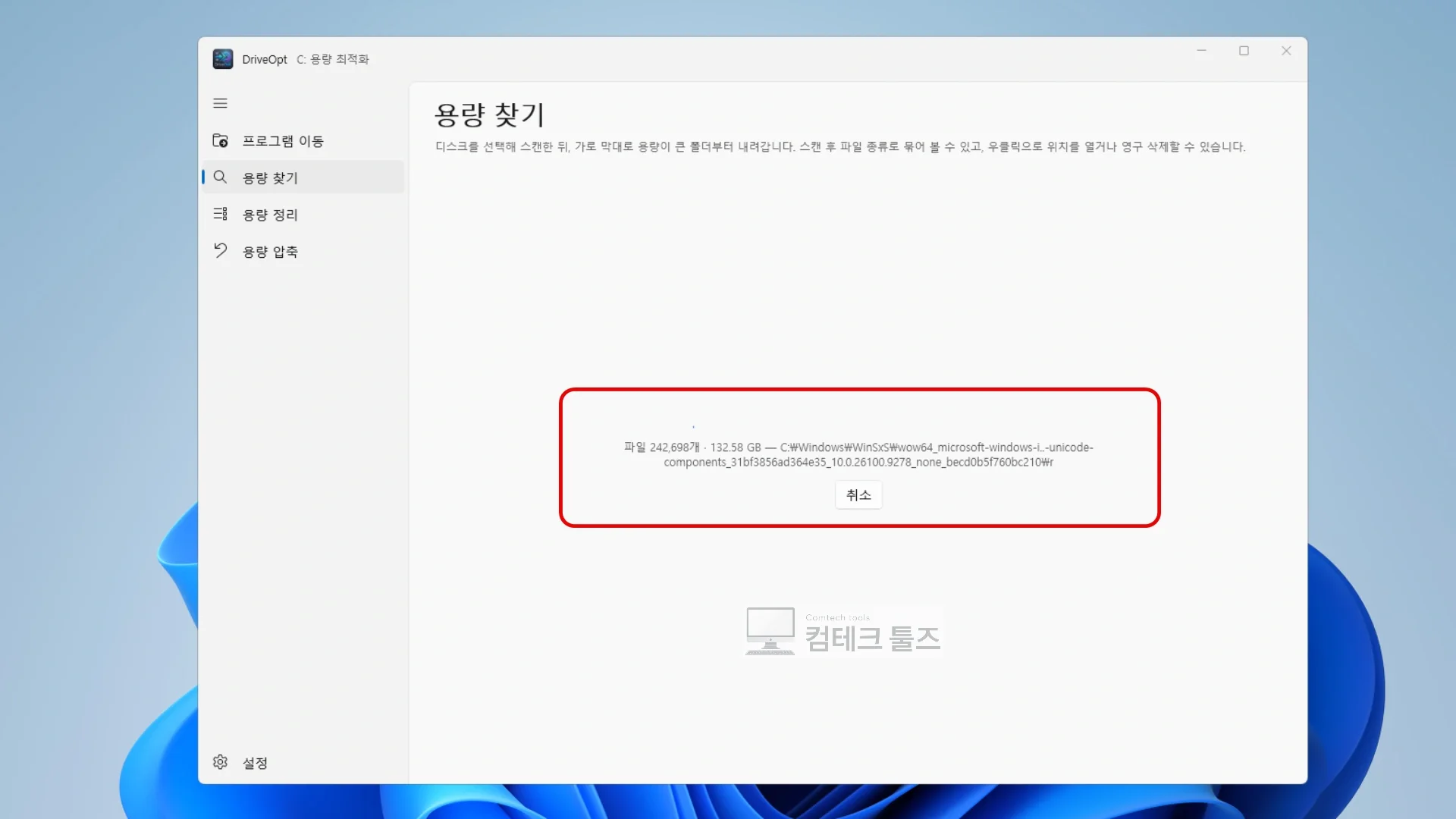Click the 취소 button to cancel scan
The width and height of the screenshot is (1456, 819).
pos(858,495)
